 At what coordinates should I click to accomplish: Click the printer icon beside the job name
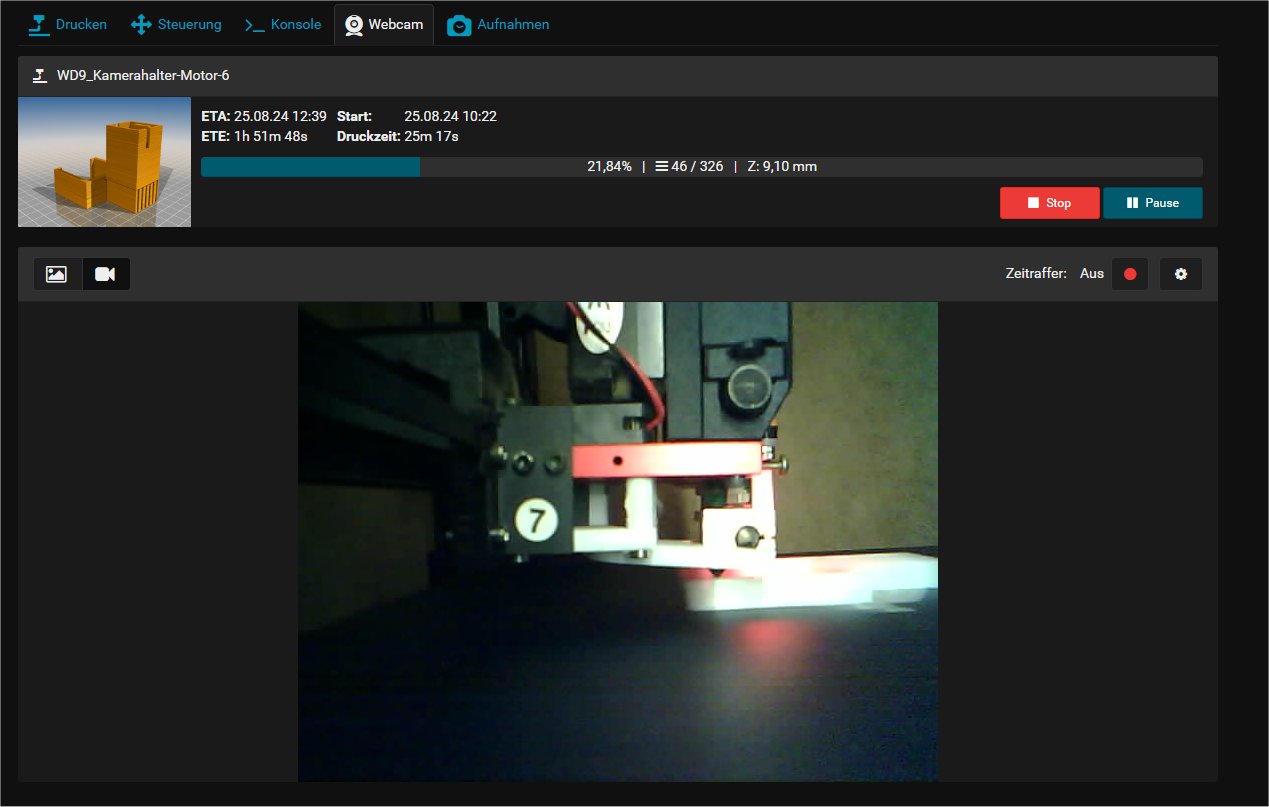click(40, 75)
